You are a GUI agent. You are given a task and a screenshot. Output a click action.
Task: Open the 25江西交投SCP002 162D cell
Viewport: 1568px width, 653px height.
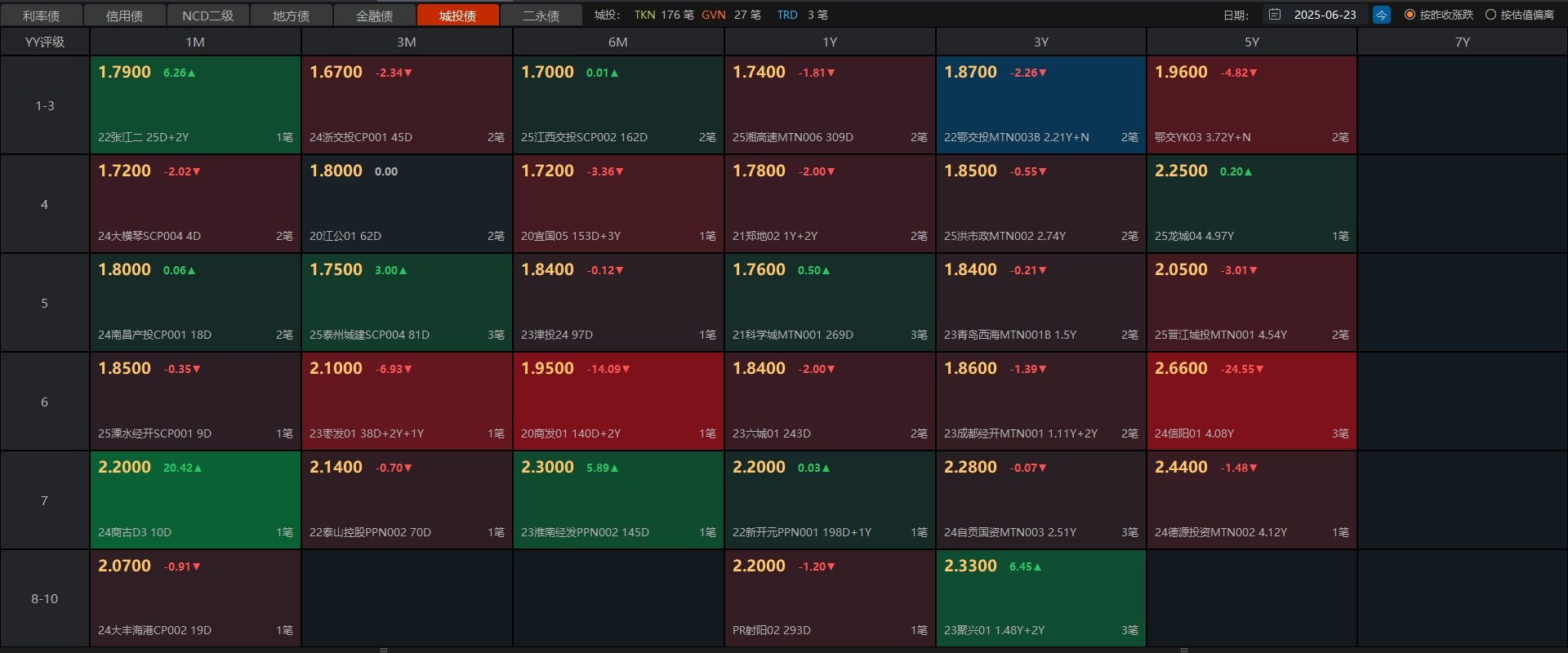(x=618, y=105)
